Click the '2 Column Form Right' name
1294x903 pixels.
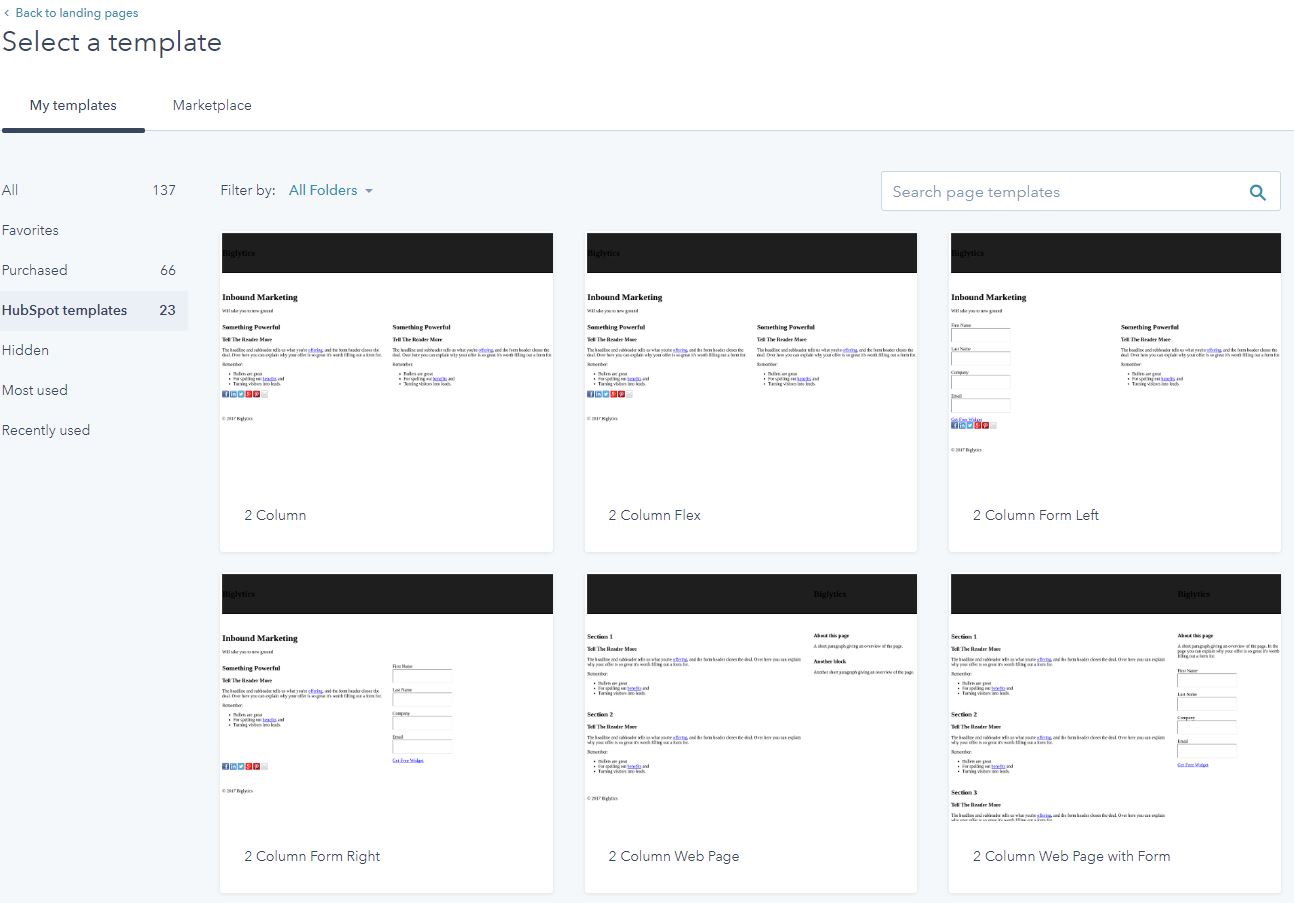tap(312, 856)
